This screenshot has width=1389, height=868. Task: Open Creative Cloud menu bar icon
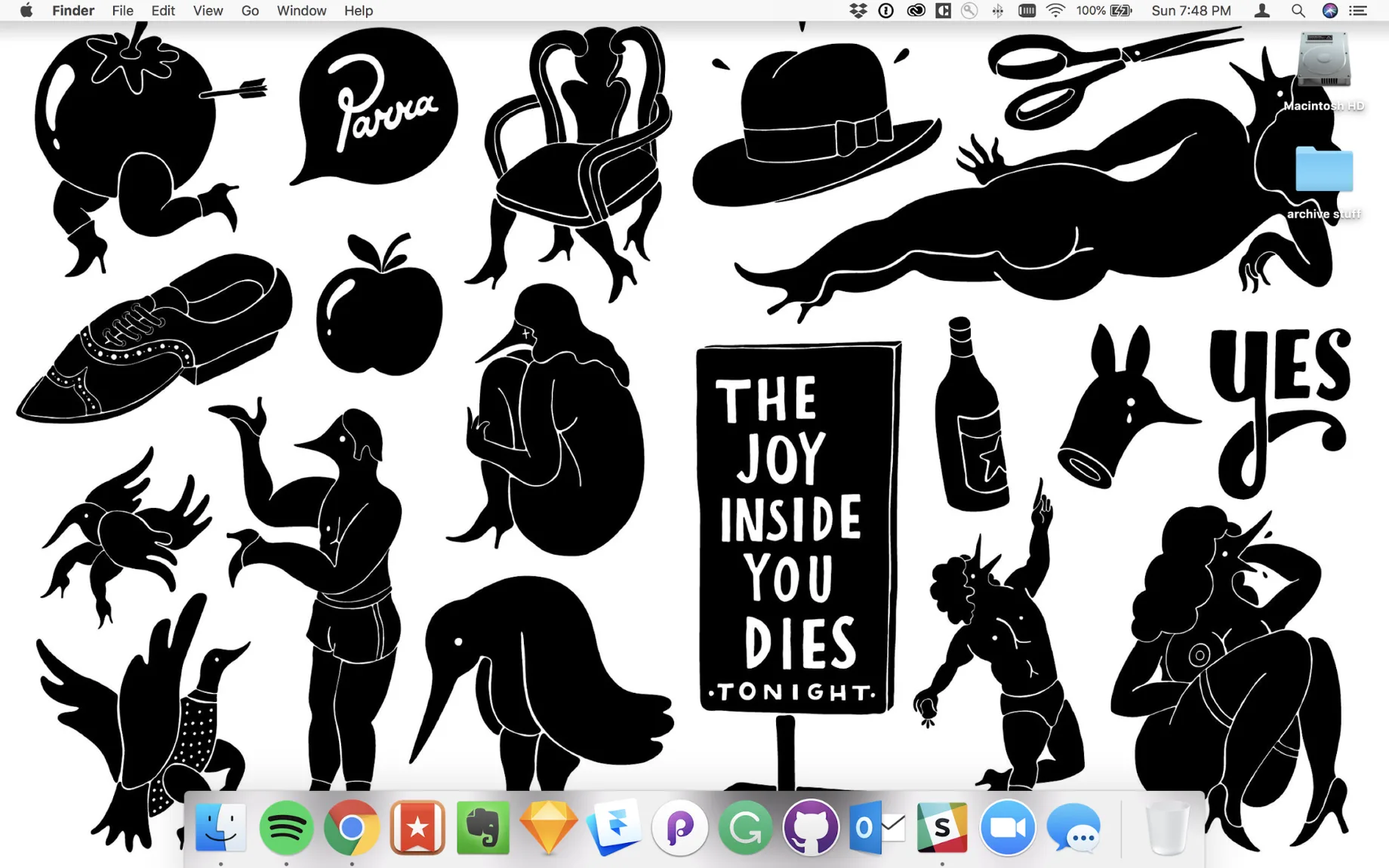pos(916,11)
